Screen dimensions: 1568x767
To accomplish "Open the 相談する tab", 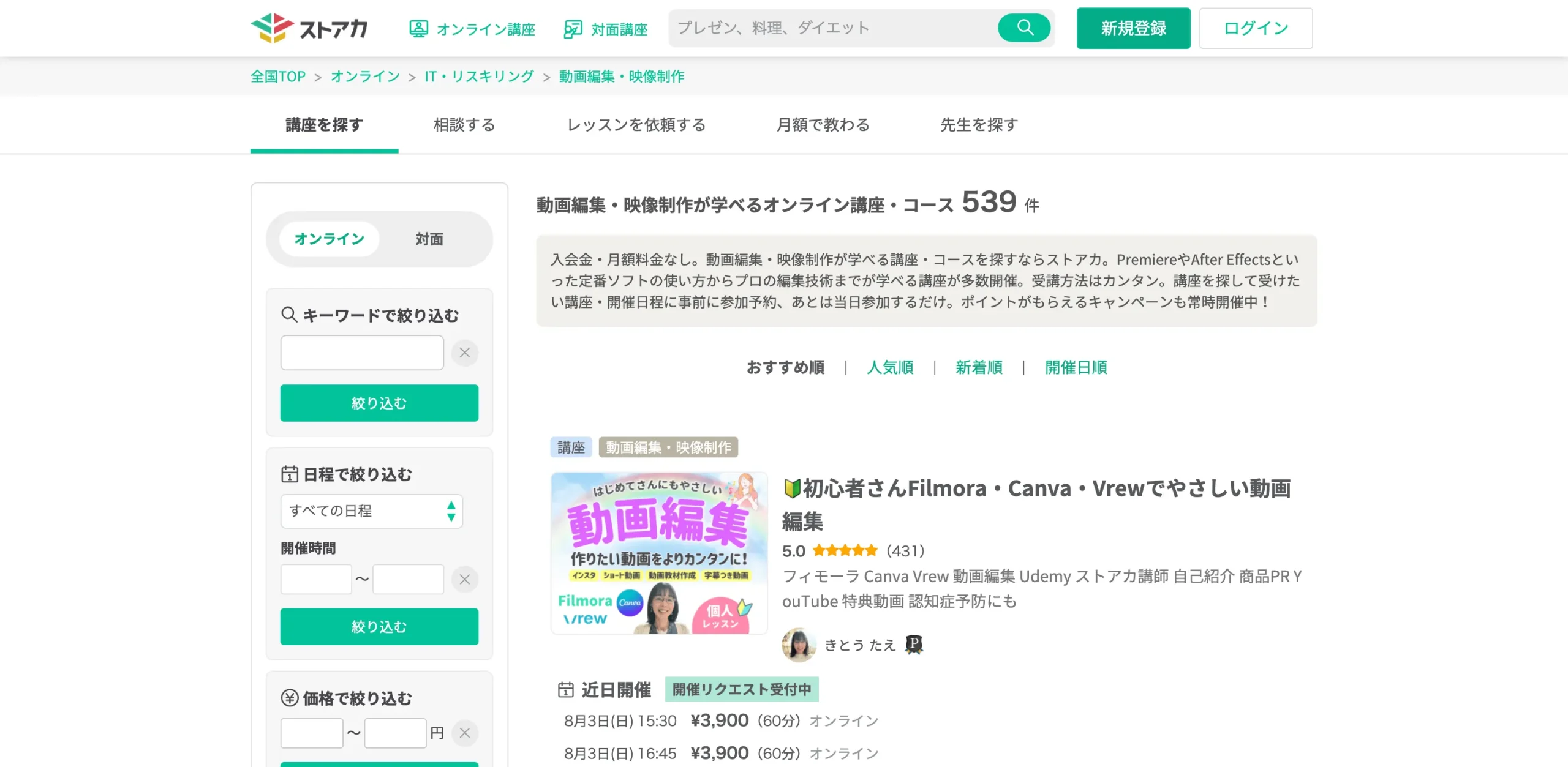I will [x=464, y=125].
